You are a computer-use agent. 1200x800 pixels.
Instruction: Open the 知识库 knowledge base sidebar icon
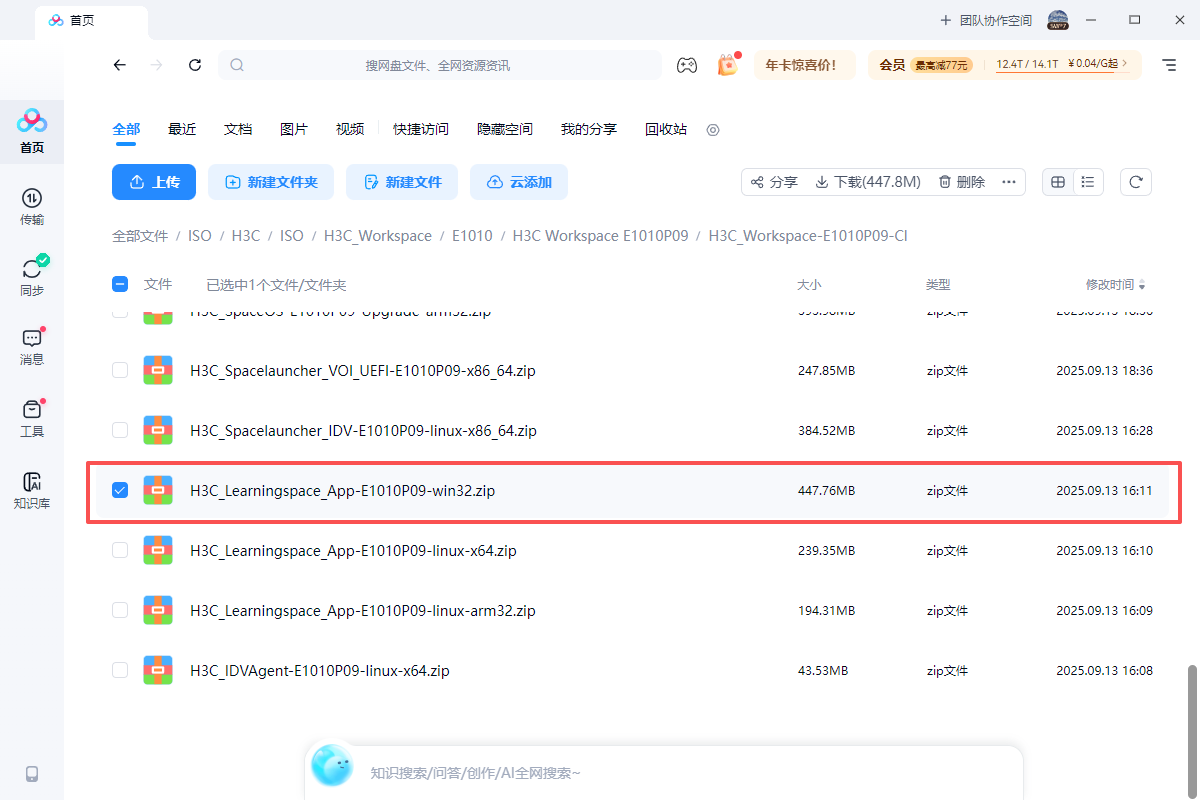(32, 491)
